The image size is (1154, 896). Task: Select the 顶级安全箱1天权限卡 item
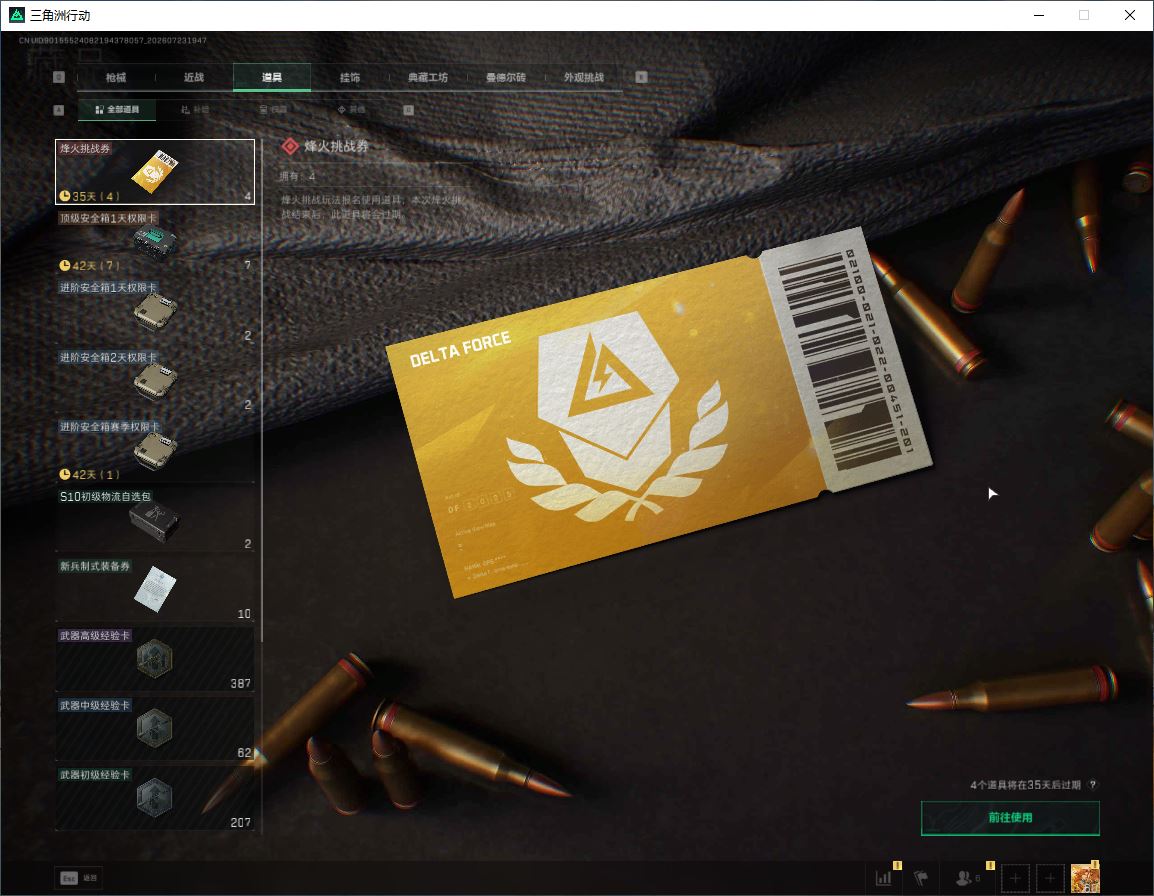(x=155, y=241)
